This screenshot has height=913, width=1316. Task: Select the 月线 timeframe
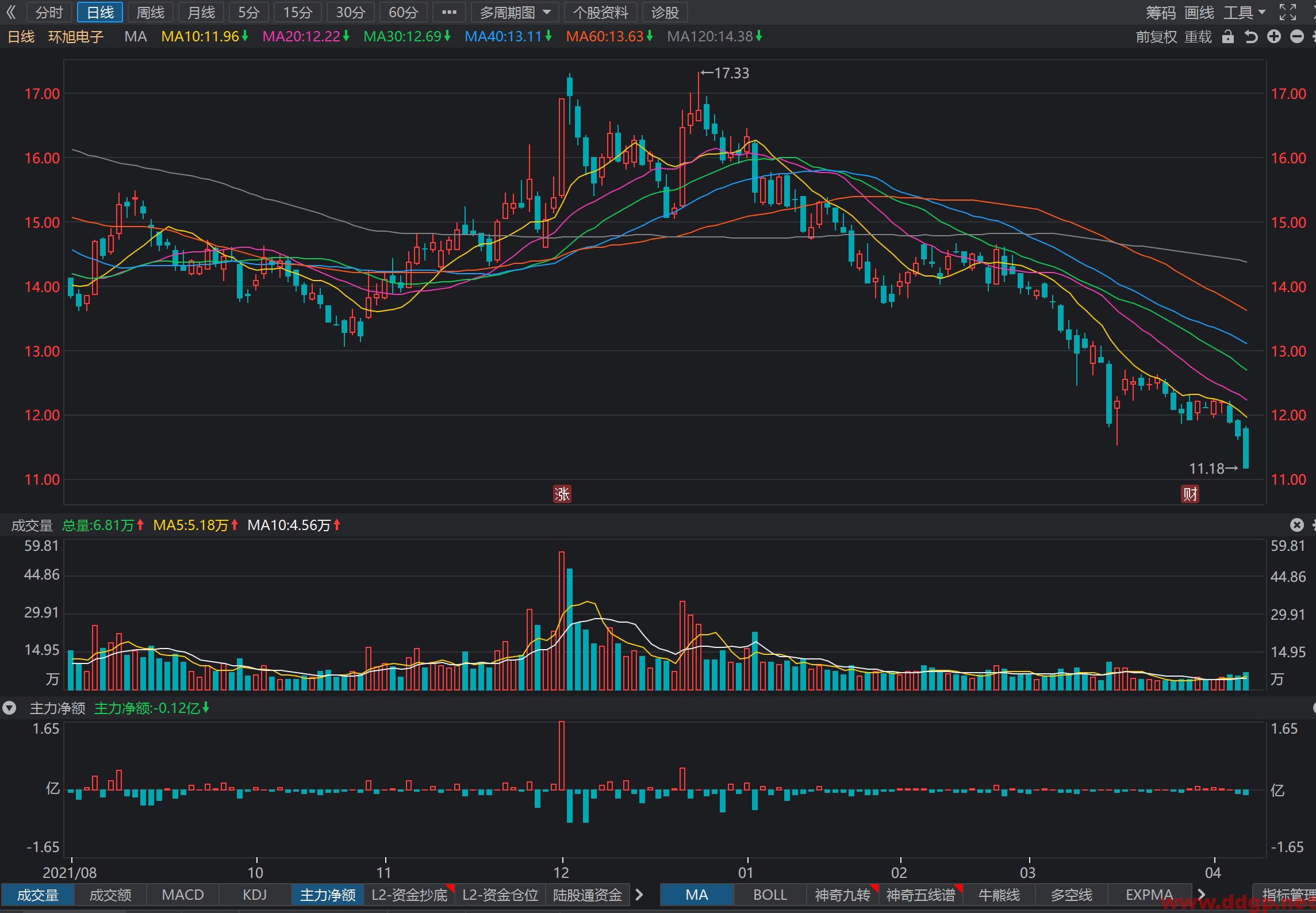[201, 12]
